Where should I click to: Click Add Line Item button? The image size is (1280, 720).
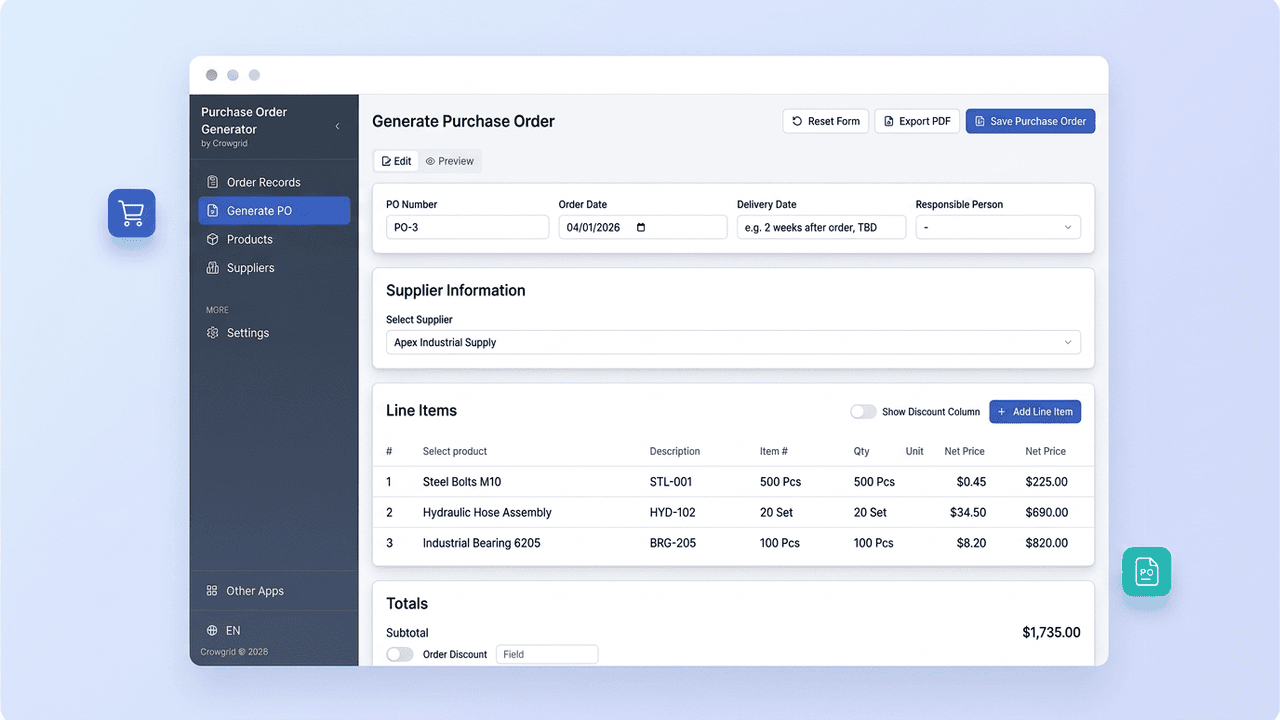pos(1035,412)
